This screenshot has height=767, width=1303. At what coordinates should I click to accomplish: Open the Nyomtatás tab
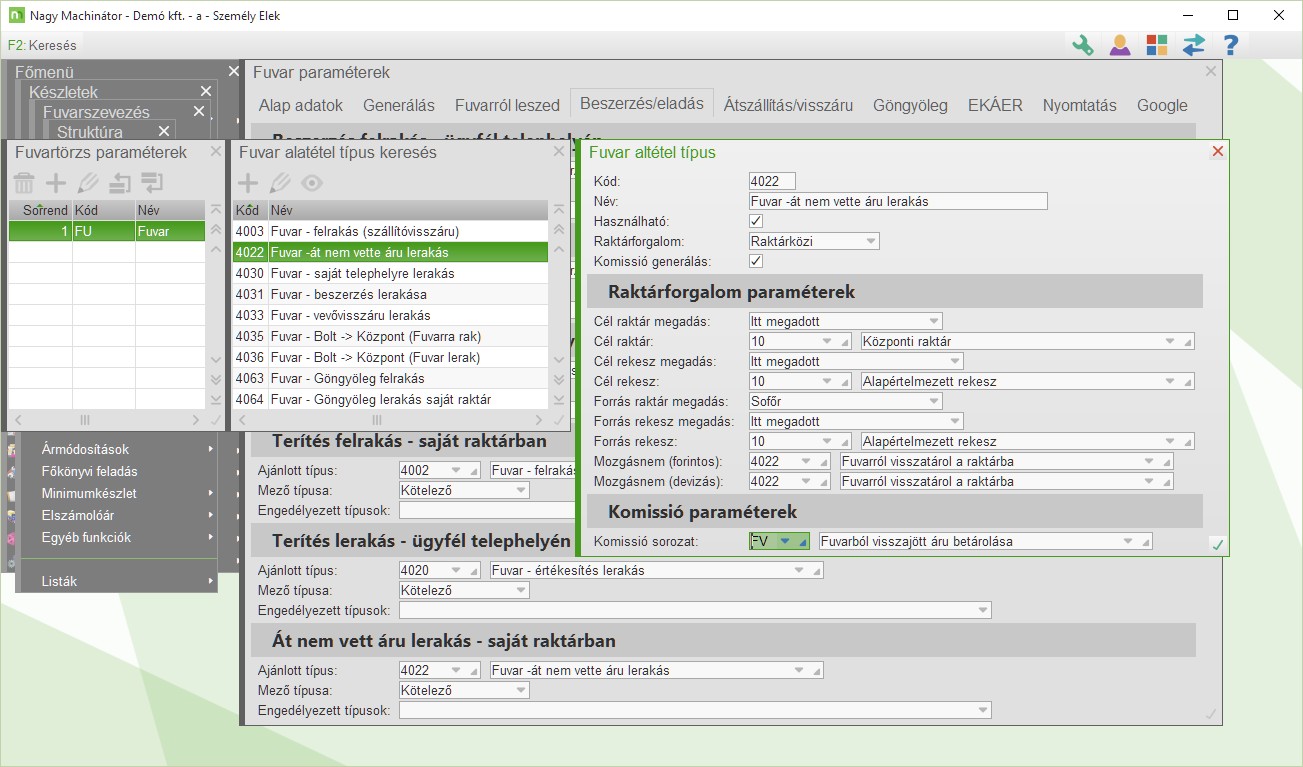(1079, 105)
